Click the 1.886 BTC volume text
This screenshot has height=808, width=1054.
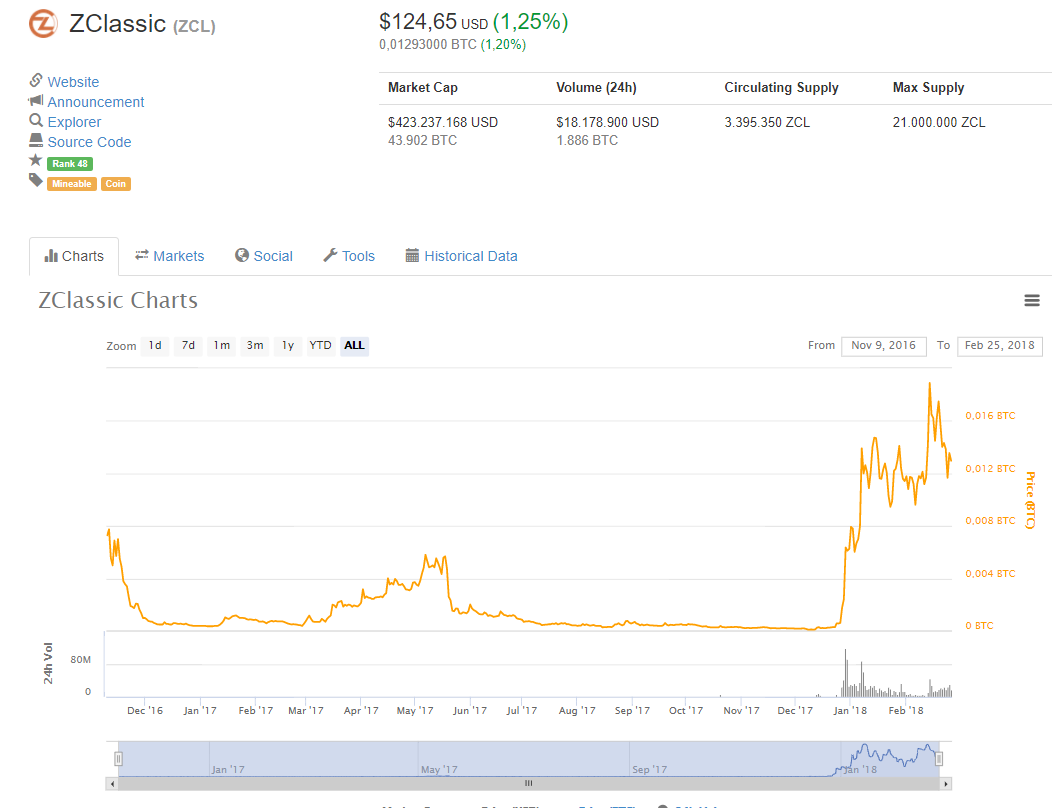tap(587, 140)
